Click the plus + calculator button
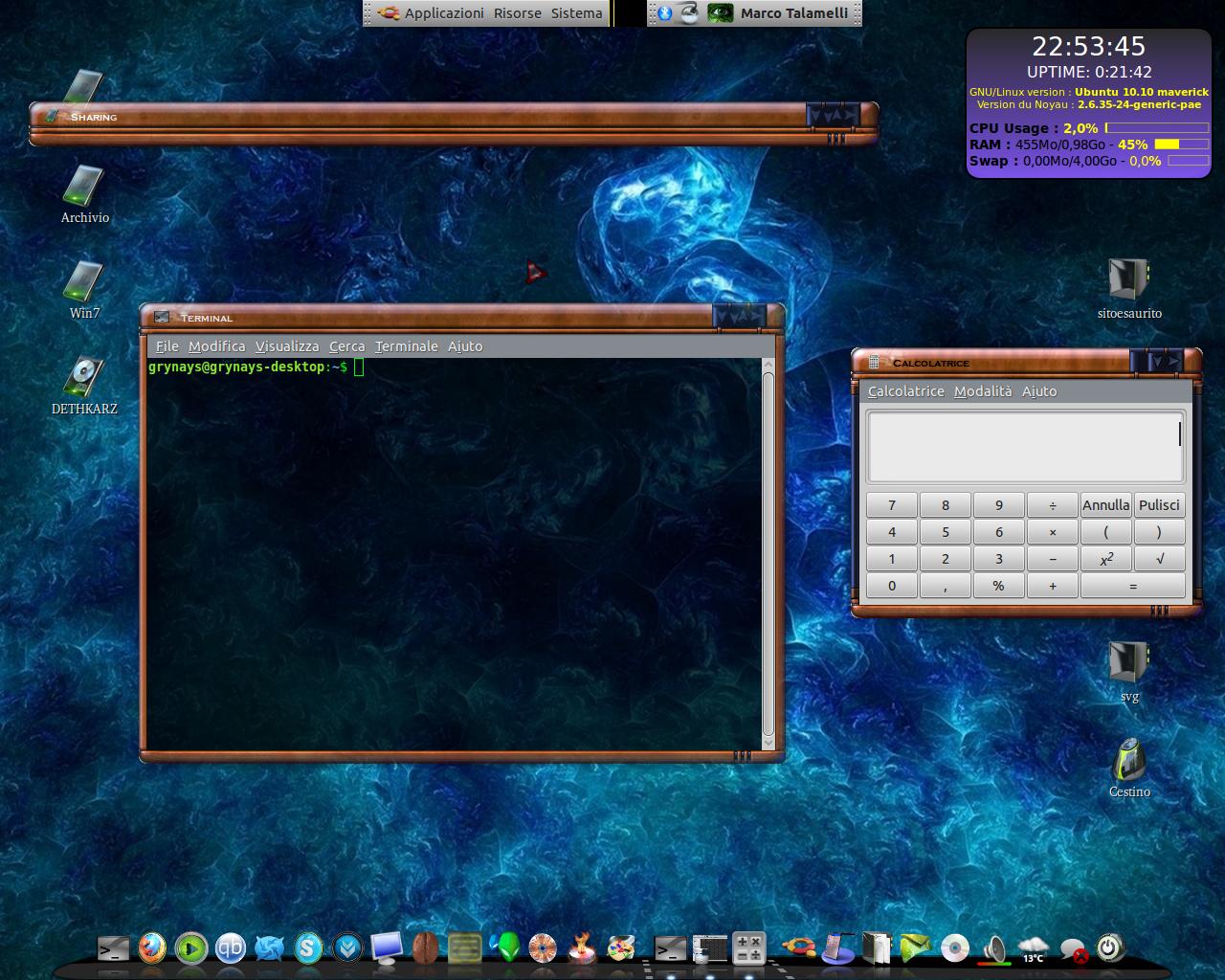Viewport: 1225px width, 980px height. click(x=1053, y=586)
